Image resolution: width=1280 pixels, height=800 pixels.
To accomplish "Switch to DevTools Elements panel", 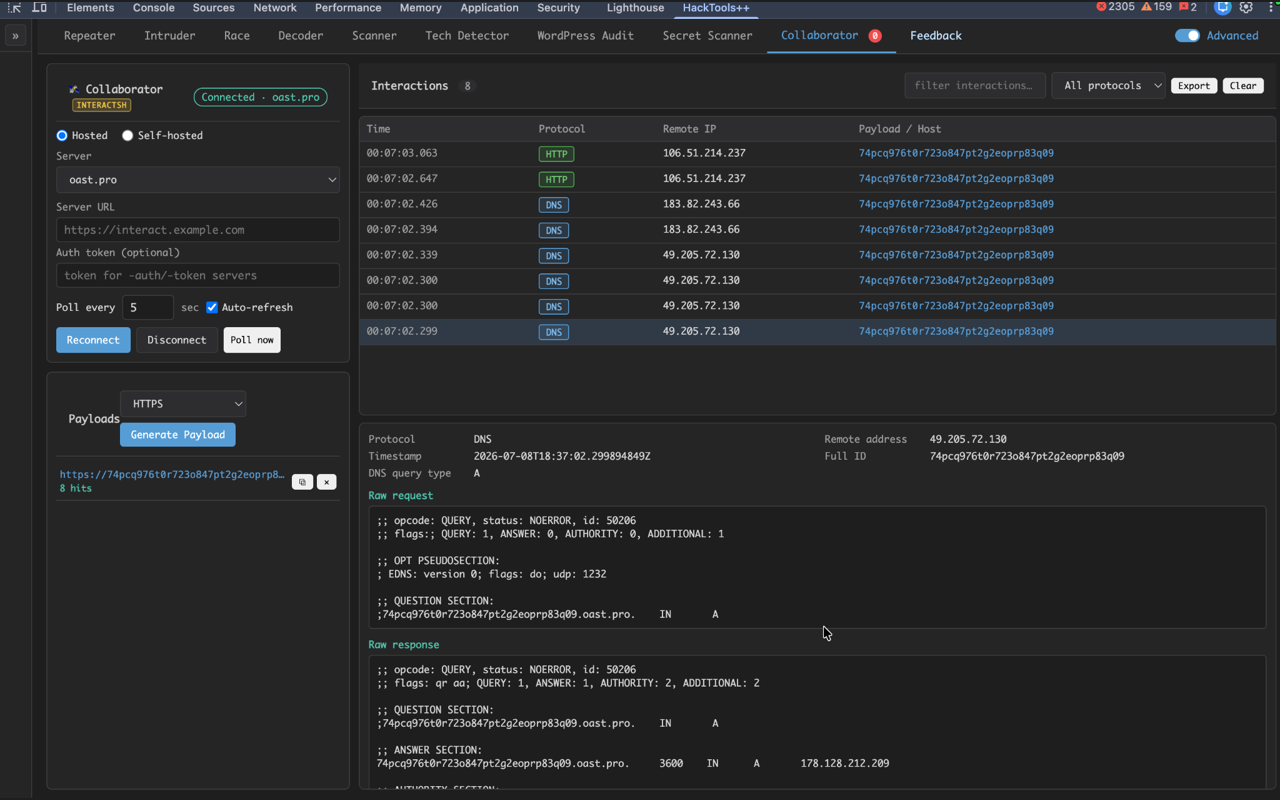I will tap(90, 7).
